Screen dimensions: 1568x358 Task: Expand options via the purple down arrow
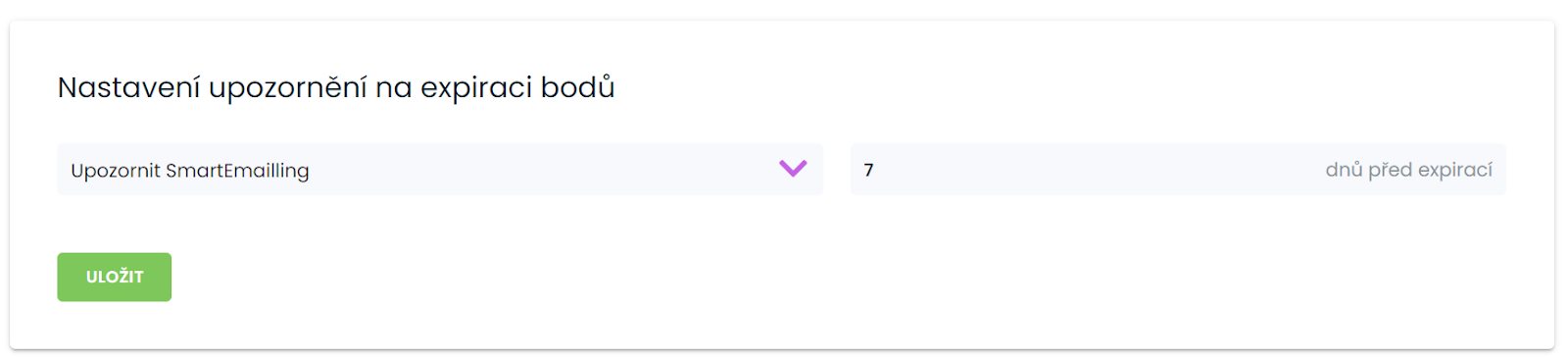[x=793, y=169]
